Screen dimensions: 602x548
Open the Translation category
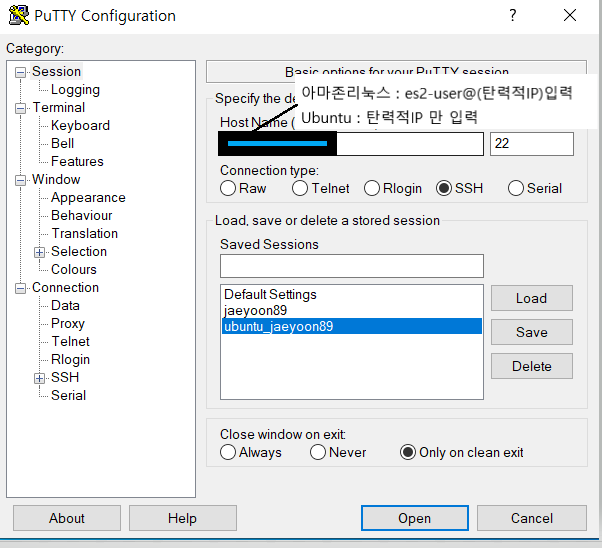[84, 233]
